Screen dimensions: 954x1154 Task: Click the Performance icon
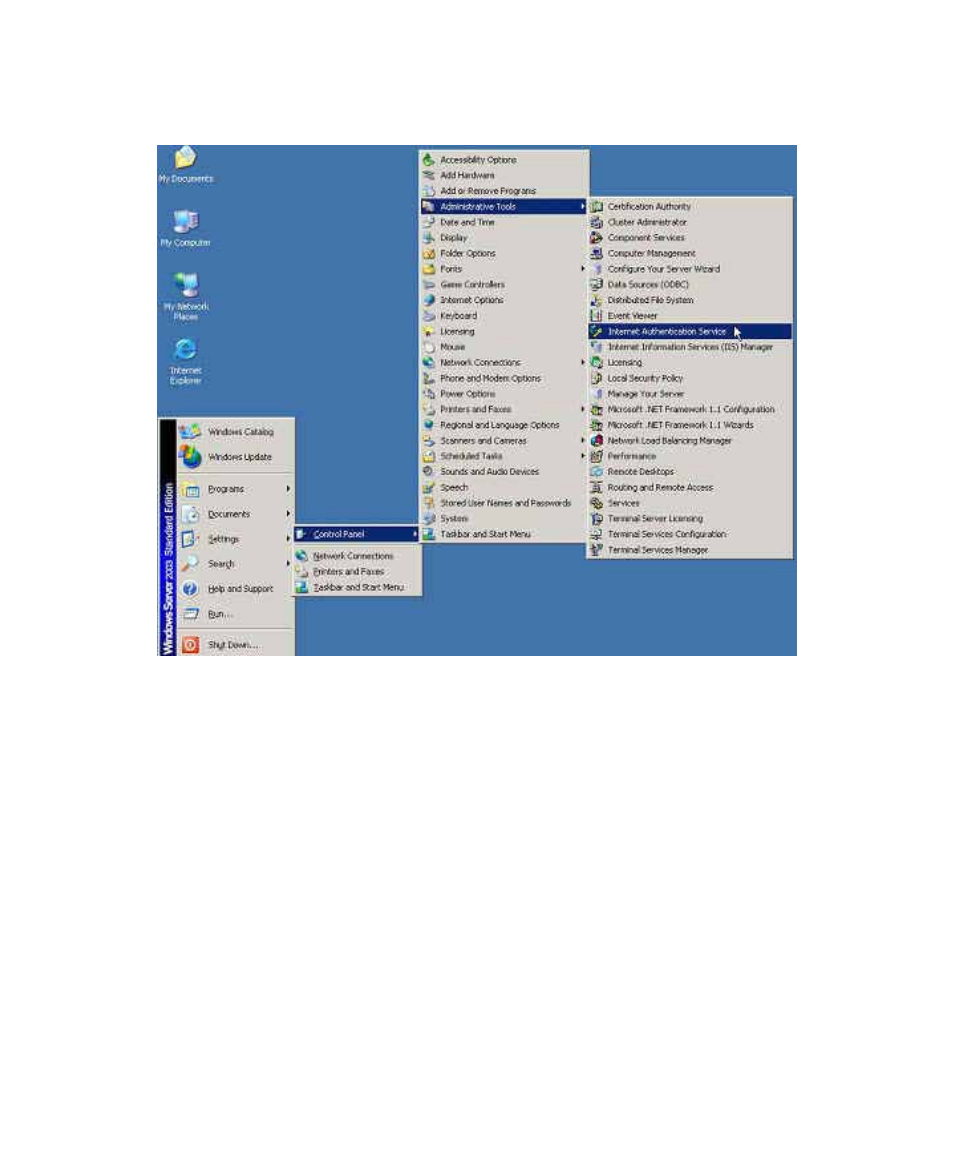(597, 456)
